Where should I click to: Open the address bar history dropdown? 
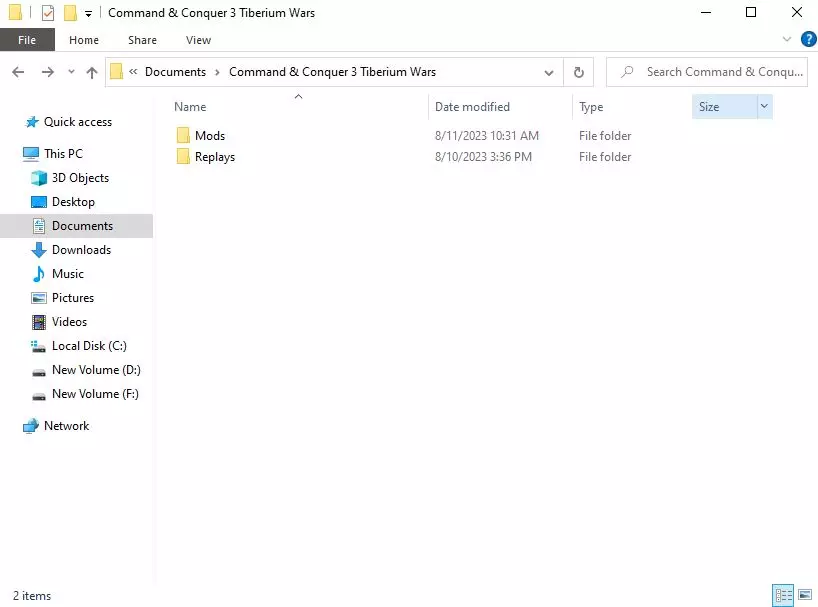click(x=549, y=72)
